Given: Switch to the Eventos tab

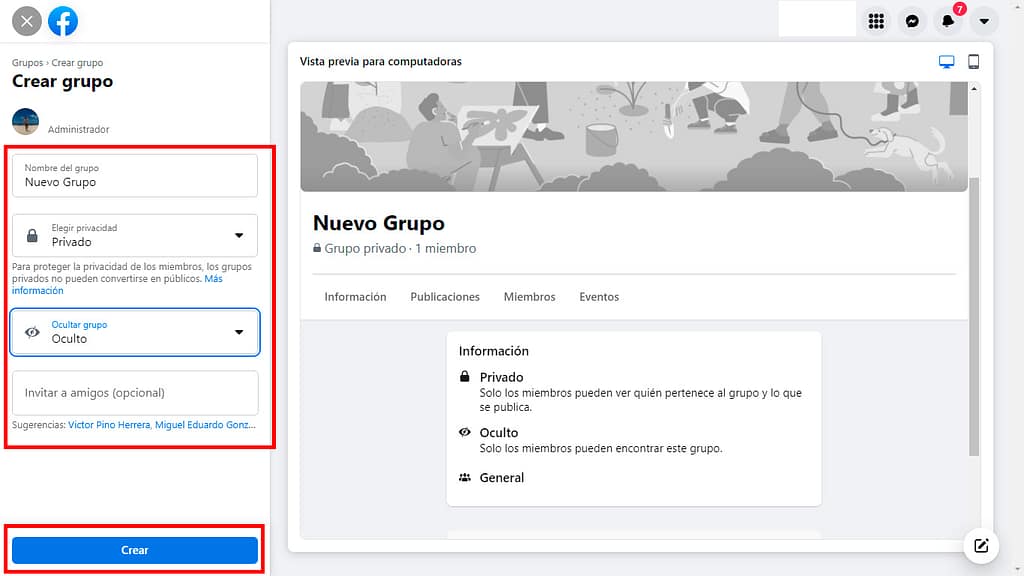Looking at the screenshot, I should (x=599, y=297).
